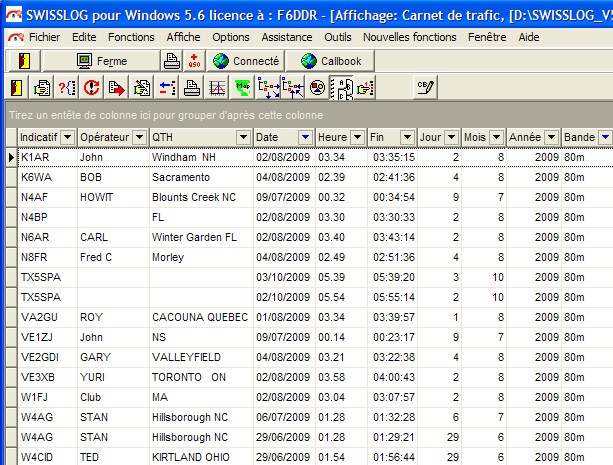Open the Options menu
The height and width of the screenshot is (465, 613).
(231, 37)
